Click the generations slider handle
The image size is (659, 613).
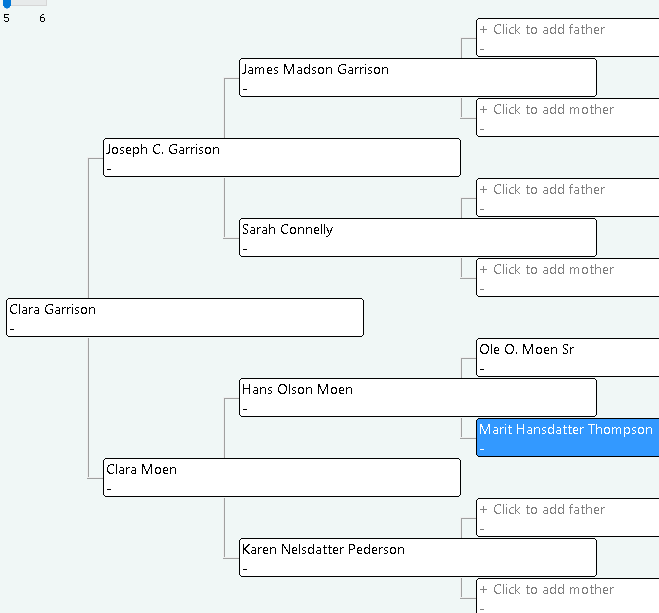click(7, 3)
